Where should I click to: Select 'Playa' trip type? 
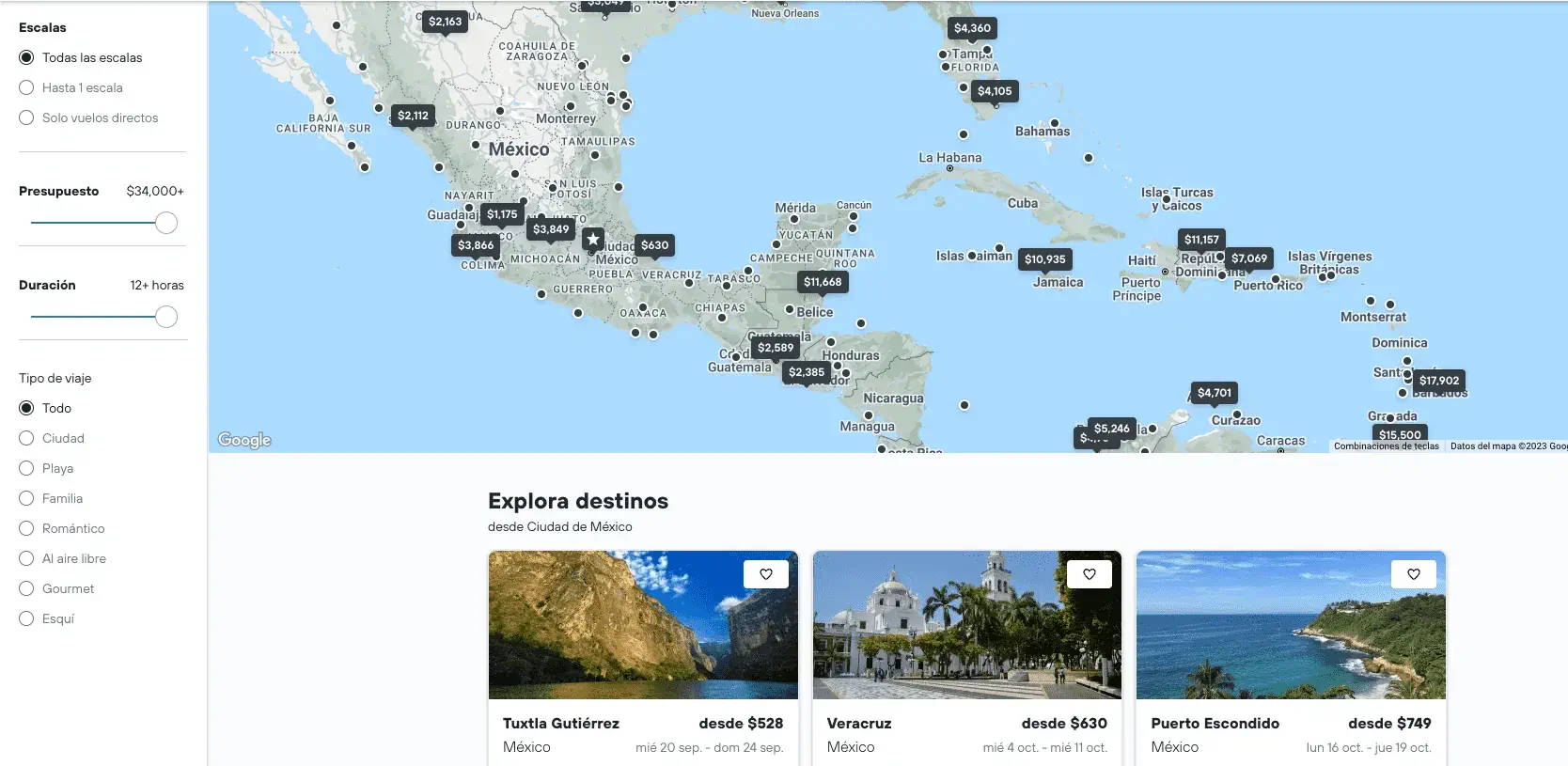tap(26, 468)
